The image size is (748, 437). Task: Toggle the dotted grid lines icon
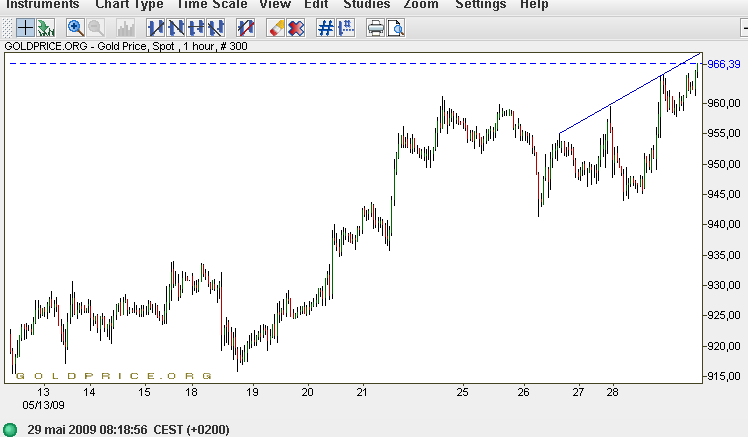[x=345, y=28]
